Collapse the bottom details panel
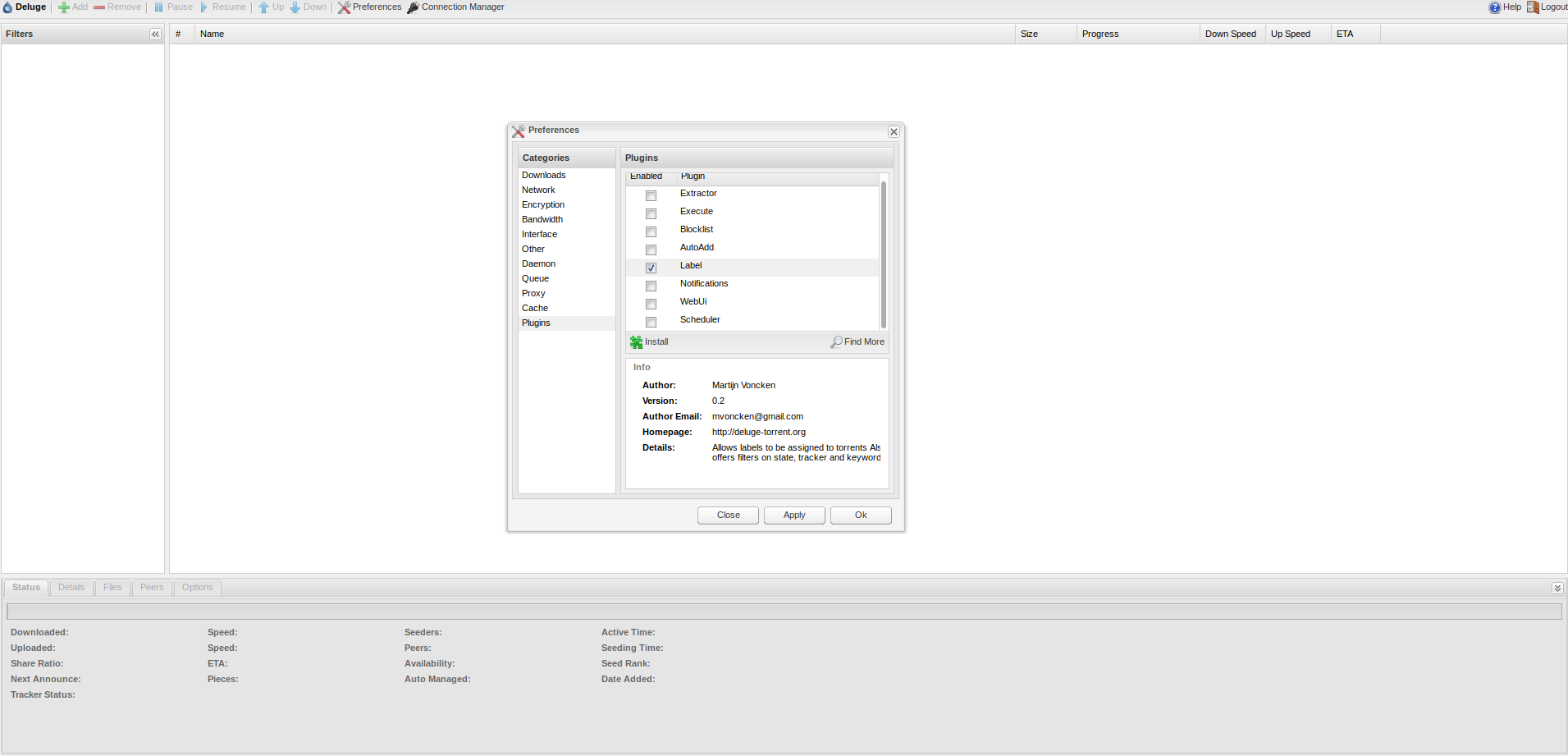 [1557, 588]
